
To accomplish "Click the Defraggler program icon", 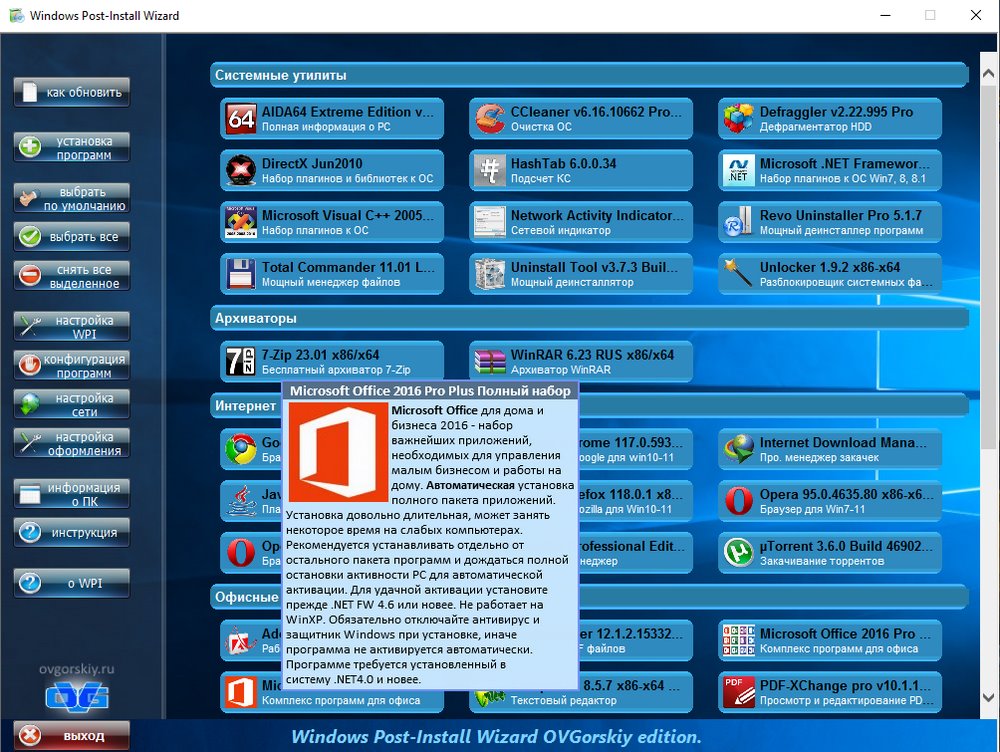I will click(x=739, y=119).
